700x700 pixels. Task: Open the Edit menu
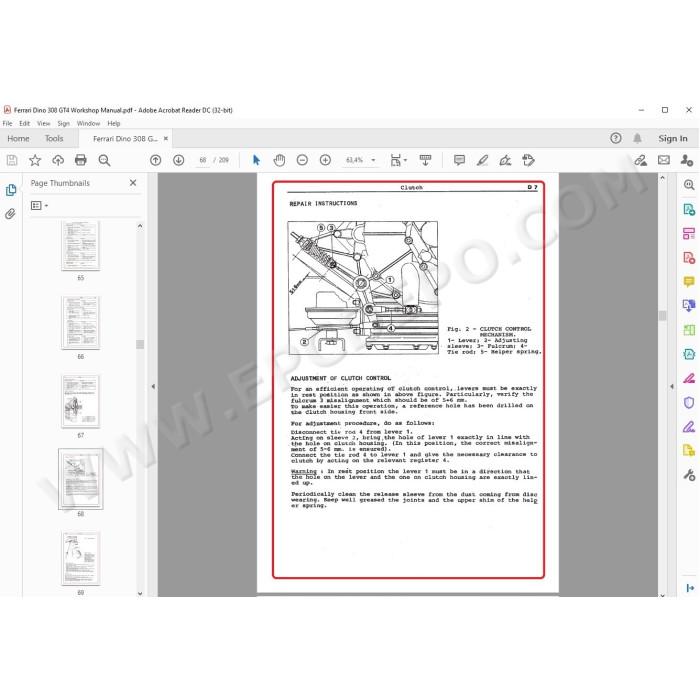(25, 124)
